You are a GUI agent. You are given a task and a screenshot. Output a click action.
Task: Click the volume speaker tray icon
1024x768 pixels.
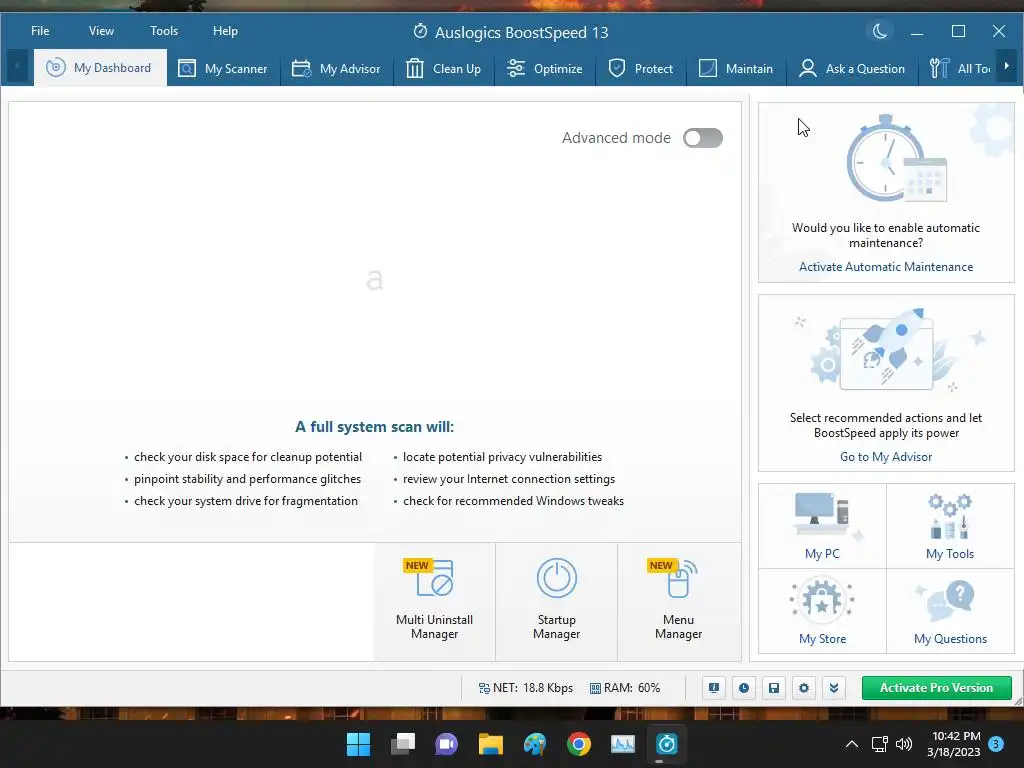coord(904,744)
